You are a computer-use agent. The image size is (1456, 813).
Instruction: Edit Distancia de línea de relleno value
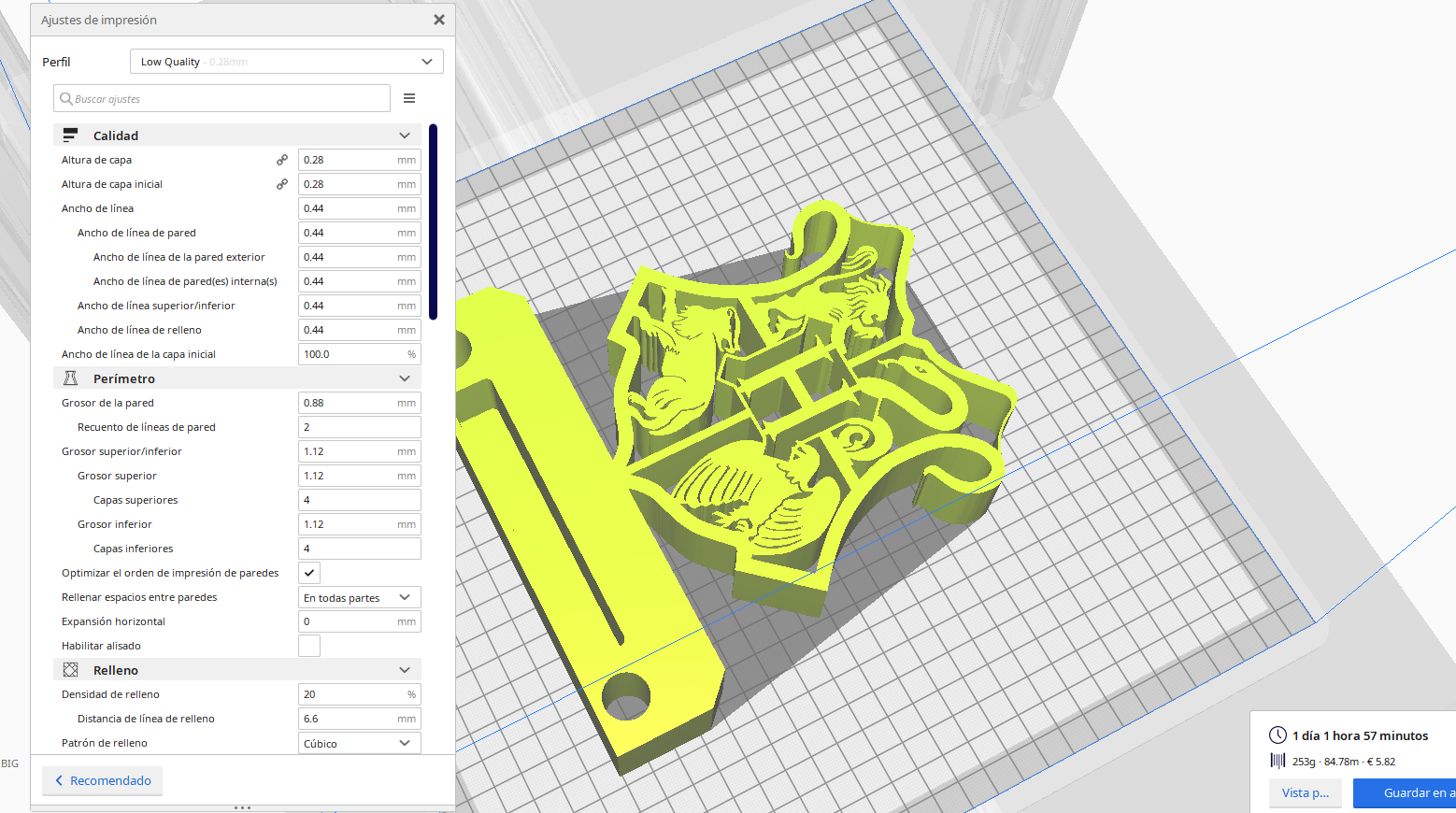click(360, 719)
